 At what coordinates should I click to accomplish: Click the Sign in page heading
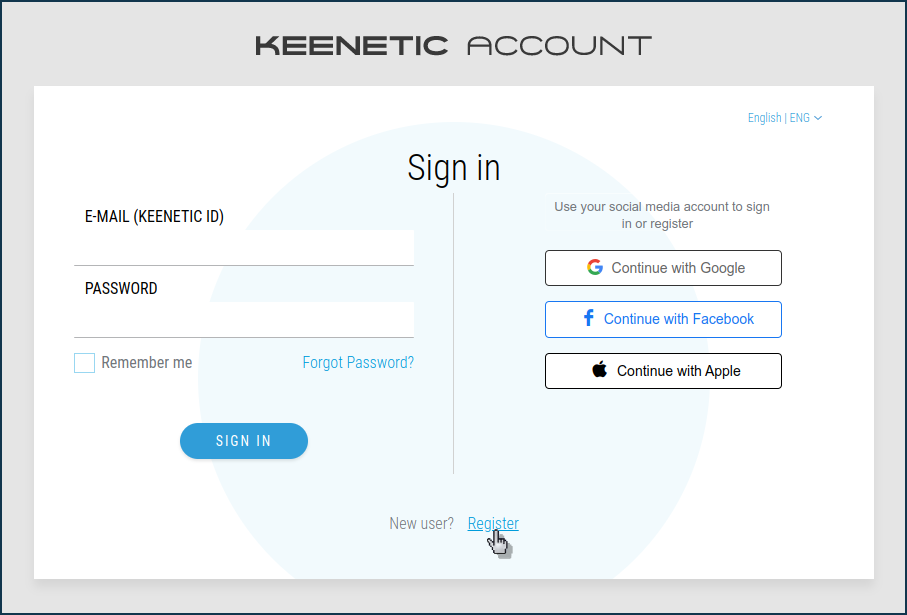coord(453,167)
